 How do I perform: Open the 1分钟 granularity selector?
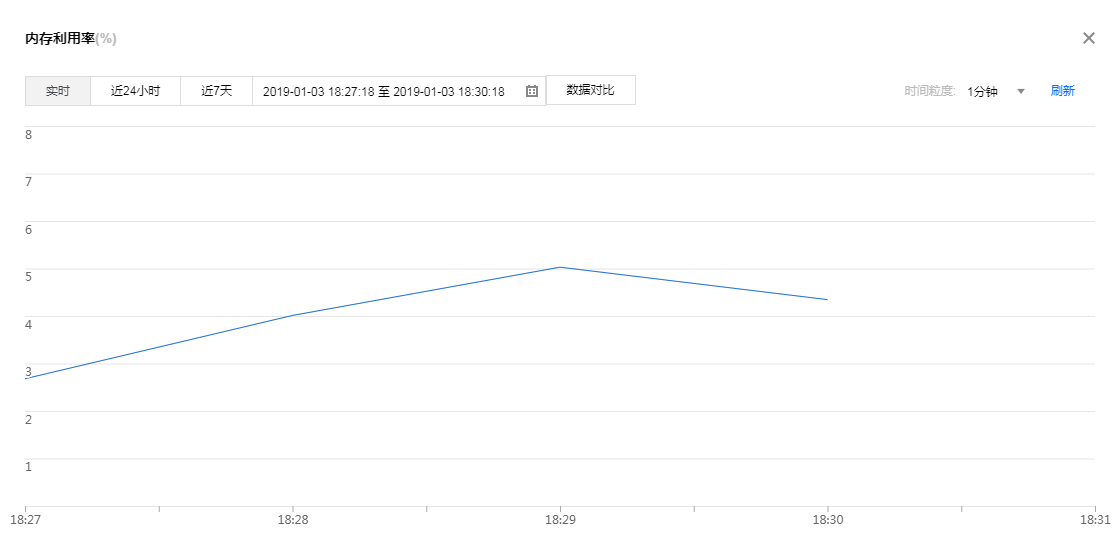pyautogui.click(x=983, y=91)
